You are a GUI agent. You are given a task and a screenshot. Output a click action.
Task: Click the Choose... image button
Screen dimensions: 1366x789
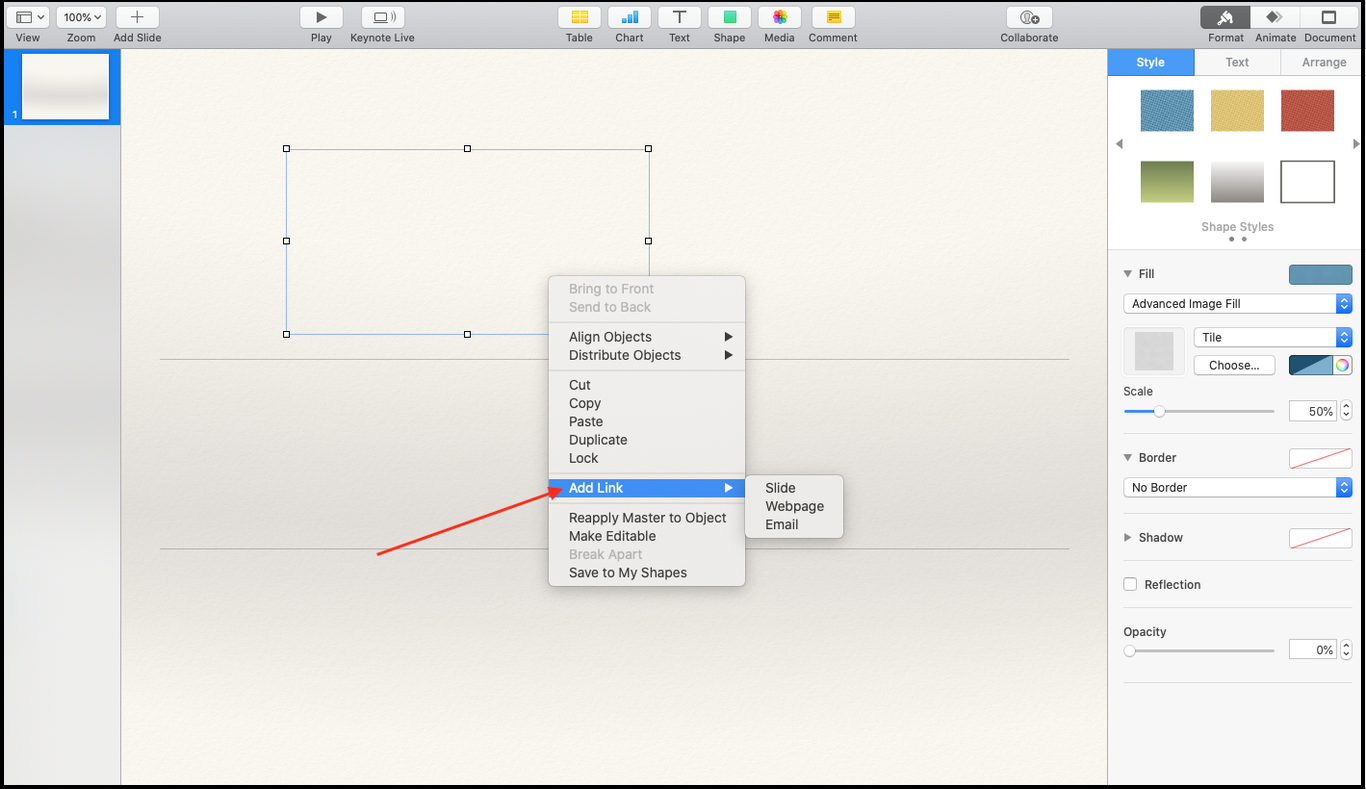click(1234, 365)
